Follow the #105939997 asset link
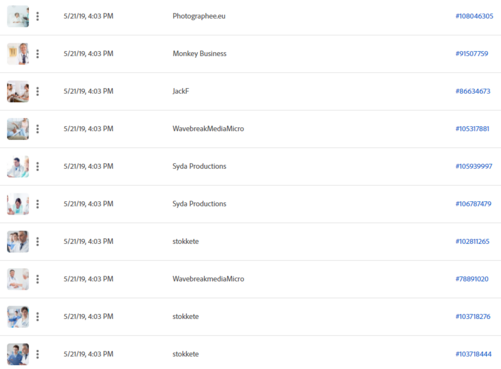501x369 pixels. point(474,166)
